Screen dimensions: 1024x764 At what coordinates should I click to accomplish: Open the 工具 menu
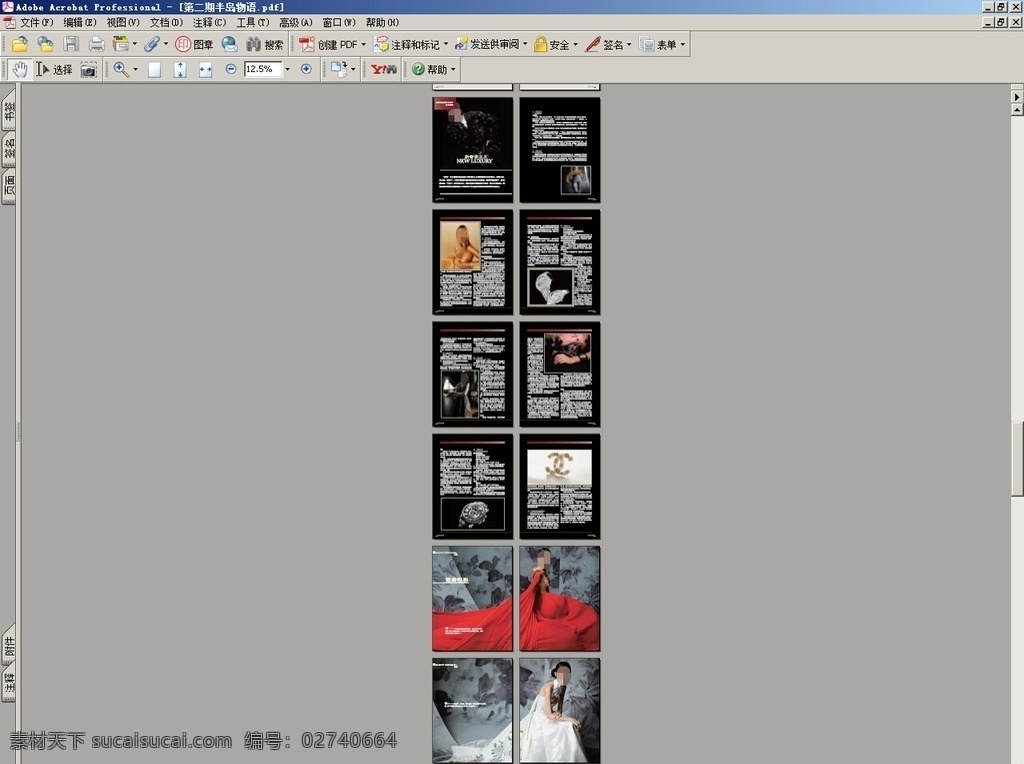(253, 22)
